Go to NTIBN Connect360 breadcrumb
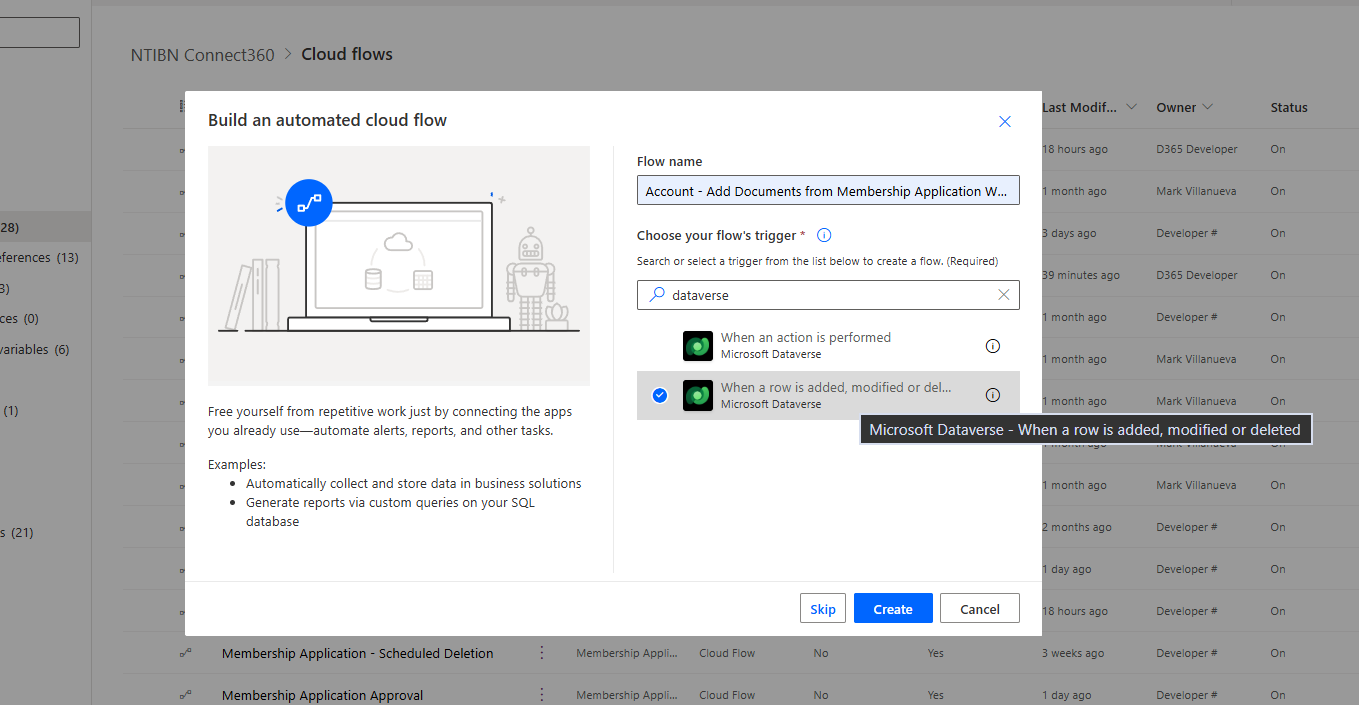The width and height of the screenshot is (1359, 705). (202, 55)
